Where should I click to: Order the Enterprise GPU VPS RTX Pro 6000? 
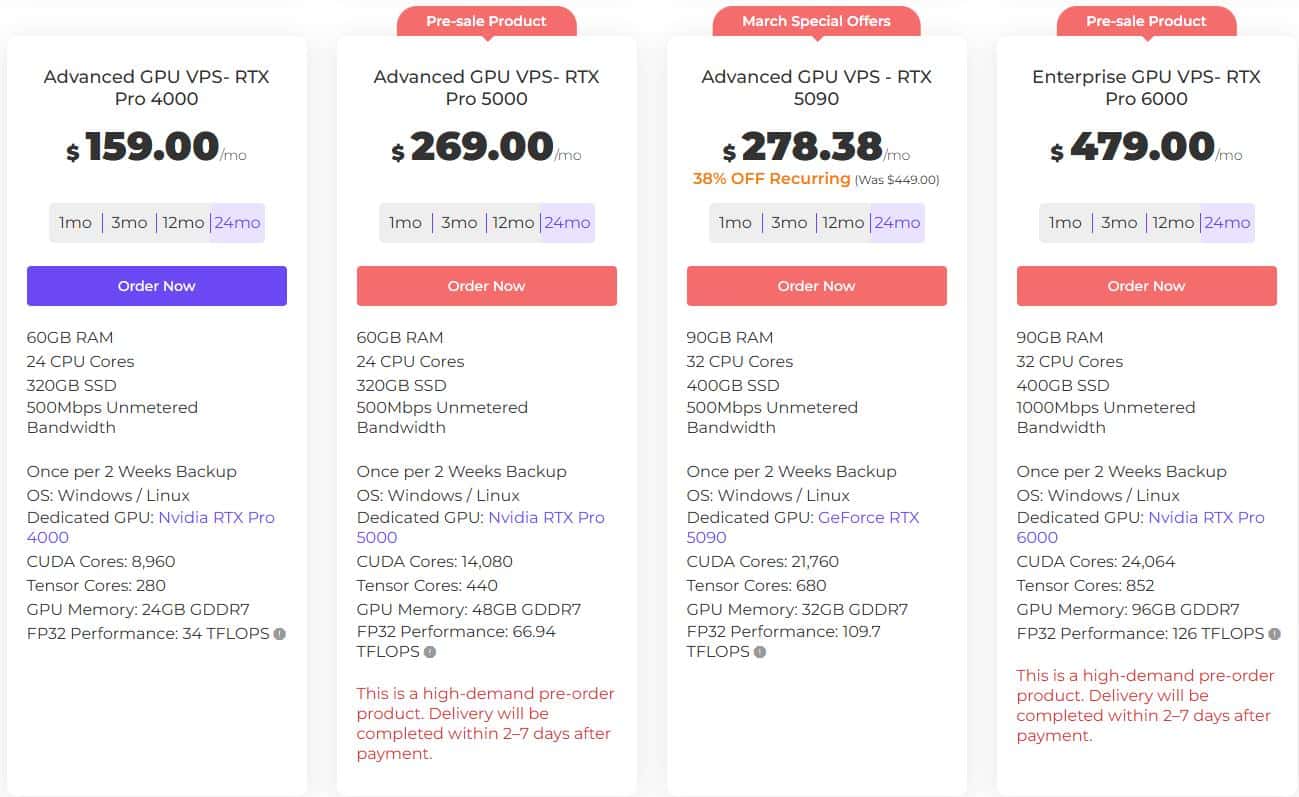1146,285
